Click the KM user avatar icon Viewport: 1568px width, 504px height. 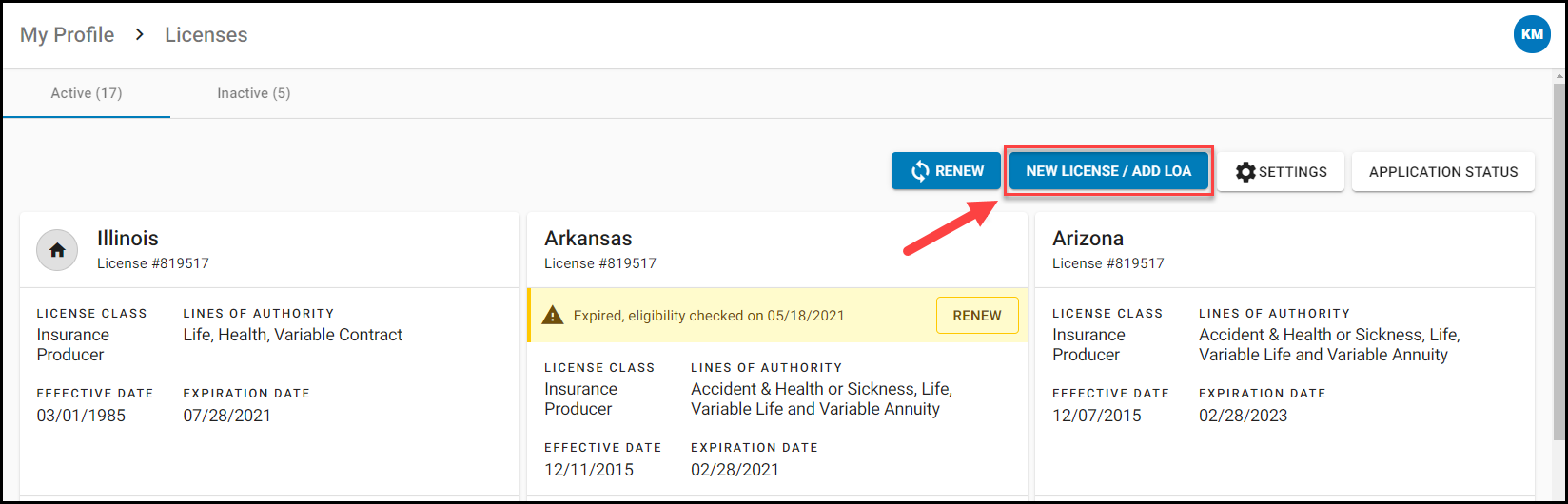coord(1532,34)
